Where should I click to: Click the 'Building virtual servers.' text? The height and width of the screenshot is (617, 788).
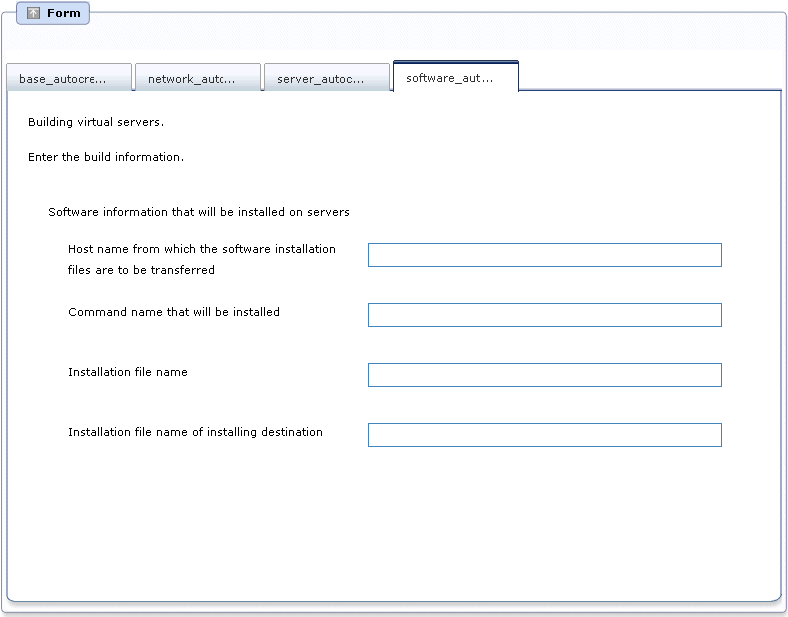coord(96,122)
